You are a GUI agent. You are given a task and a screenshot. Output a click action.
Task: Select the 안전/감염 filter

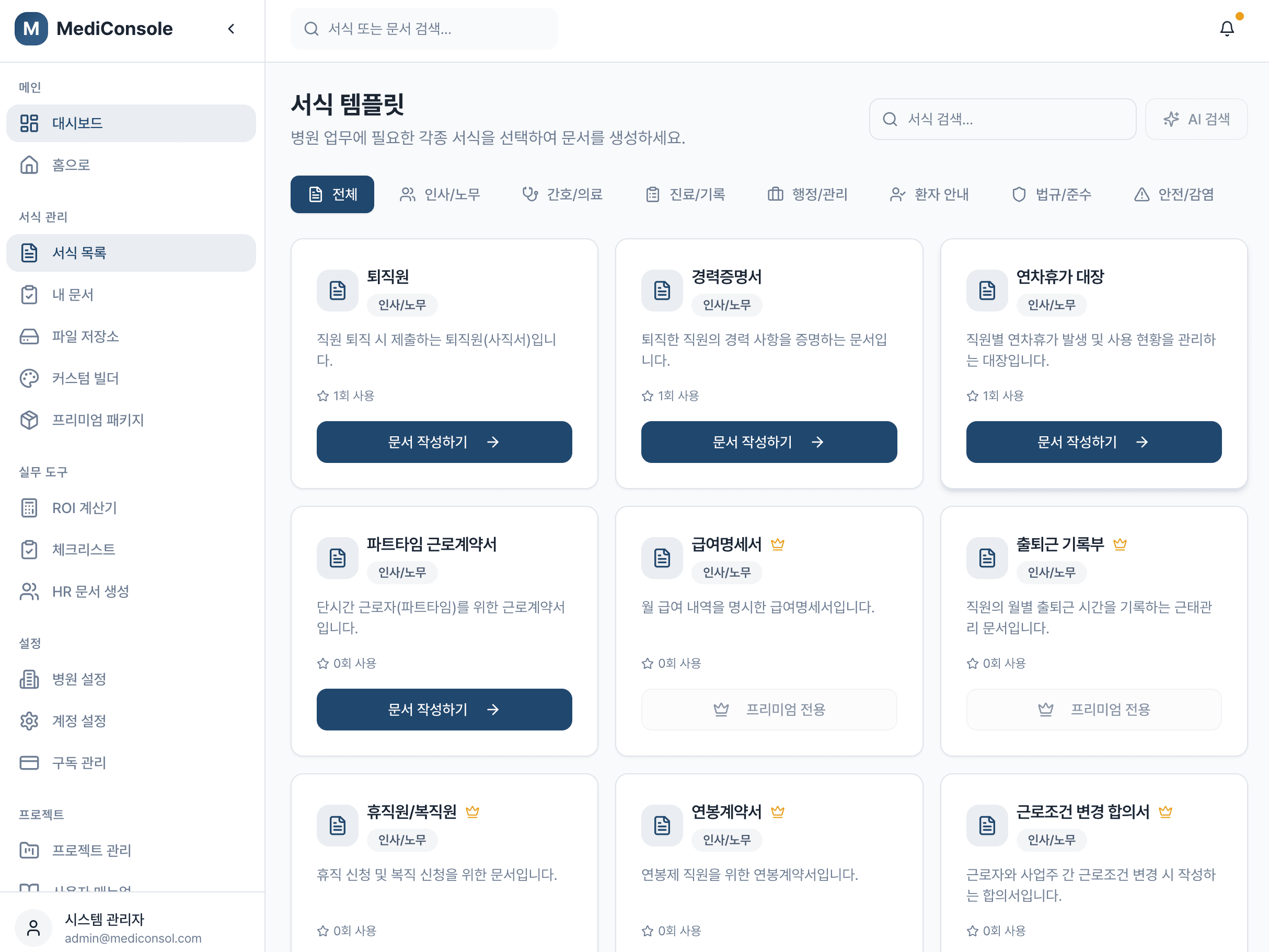tap(1174, 194)
